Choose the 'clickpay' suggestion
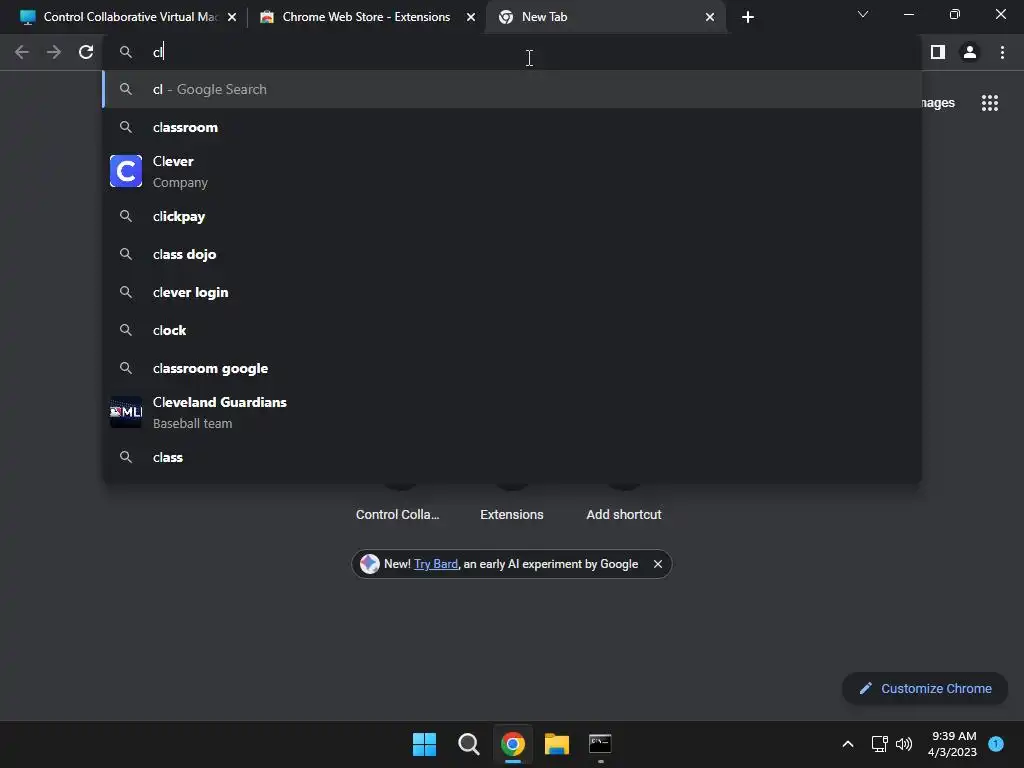The image size is (1024, 768). 512,216
